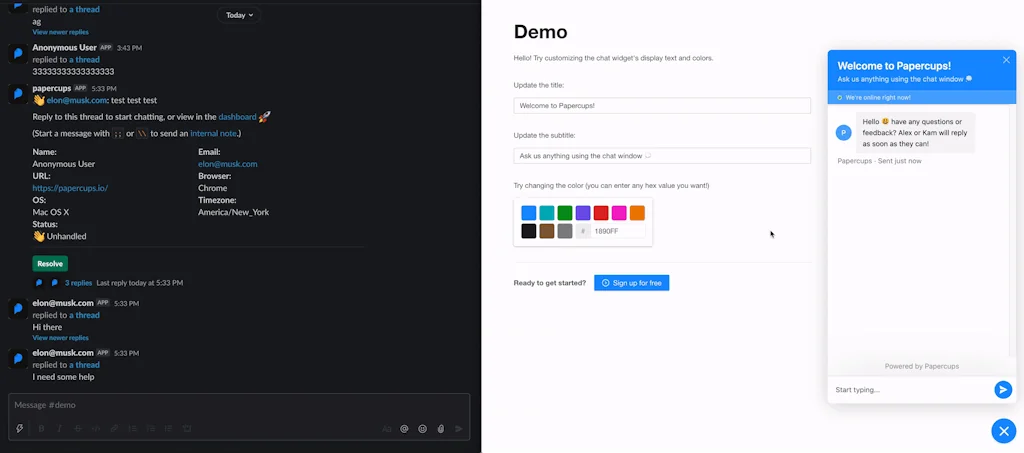
Task: Open the Today date dropdown
Action: click(x=240, y=15)
